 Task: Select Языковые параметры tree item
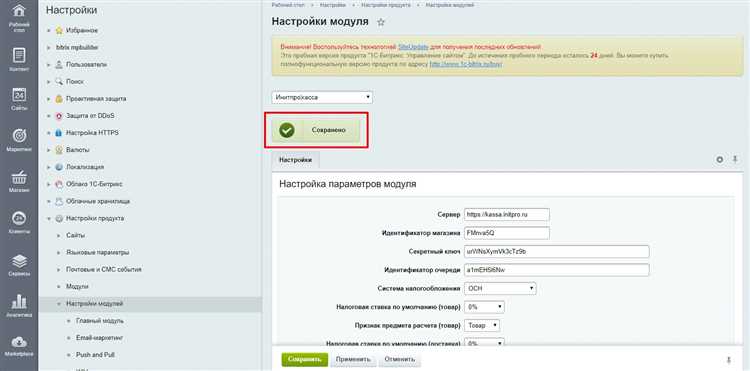click(x=98, y=252)
